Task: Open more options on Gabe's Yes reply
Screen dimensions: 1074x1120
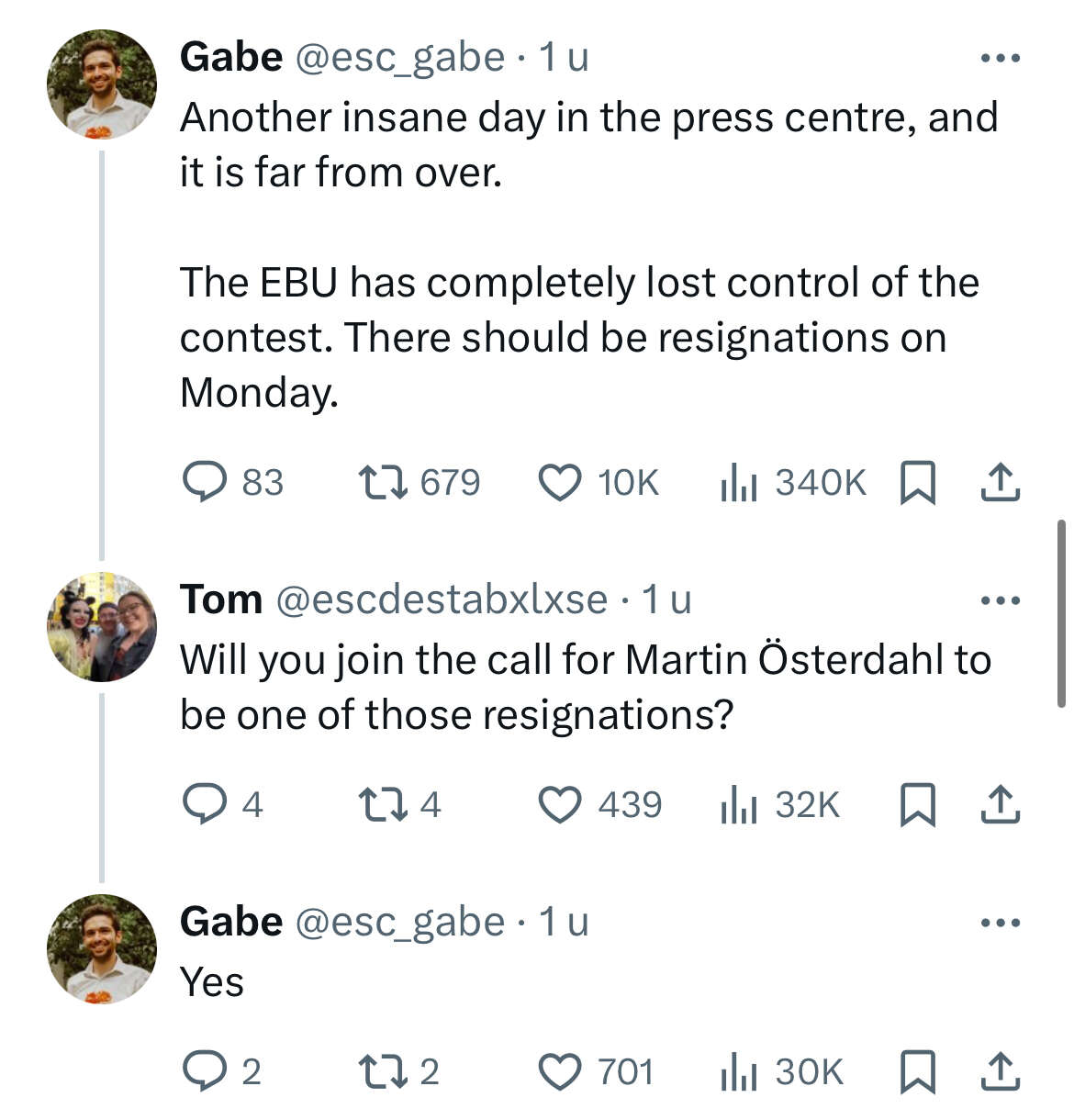Action: click(1000, 923)
